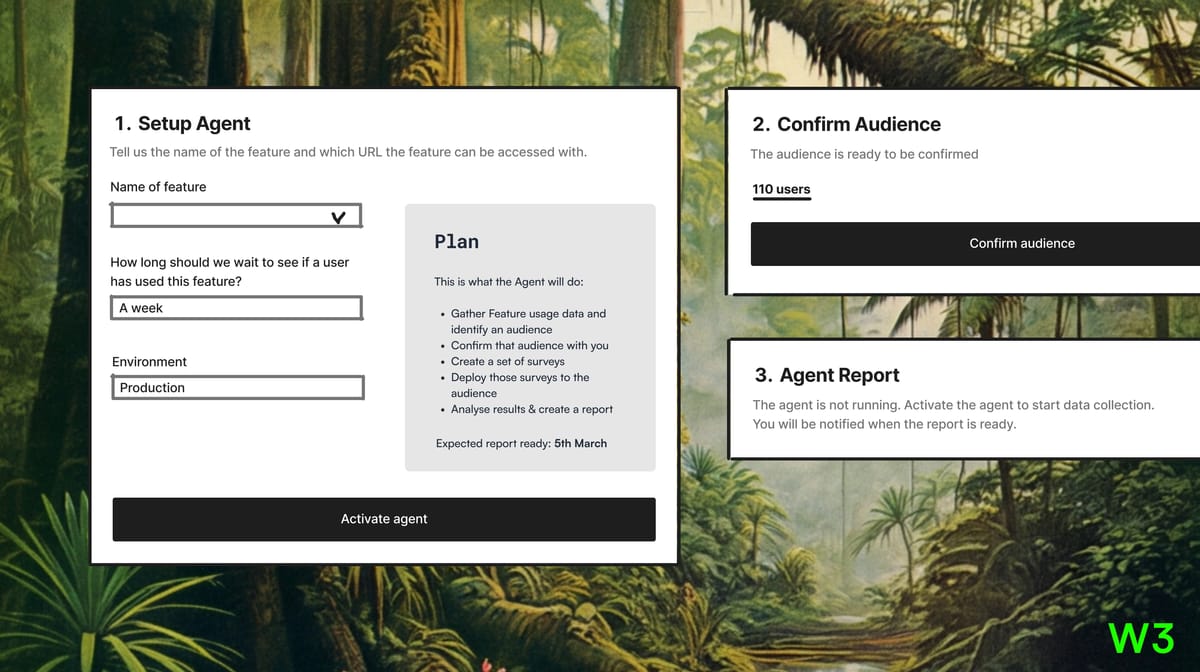The width and height of the screenshot is (1200, 672).
Task: Click the '110 users' audience count
Action: [x=781, y=189]
